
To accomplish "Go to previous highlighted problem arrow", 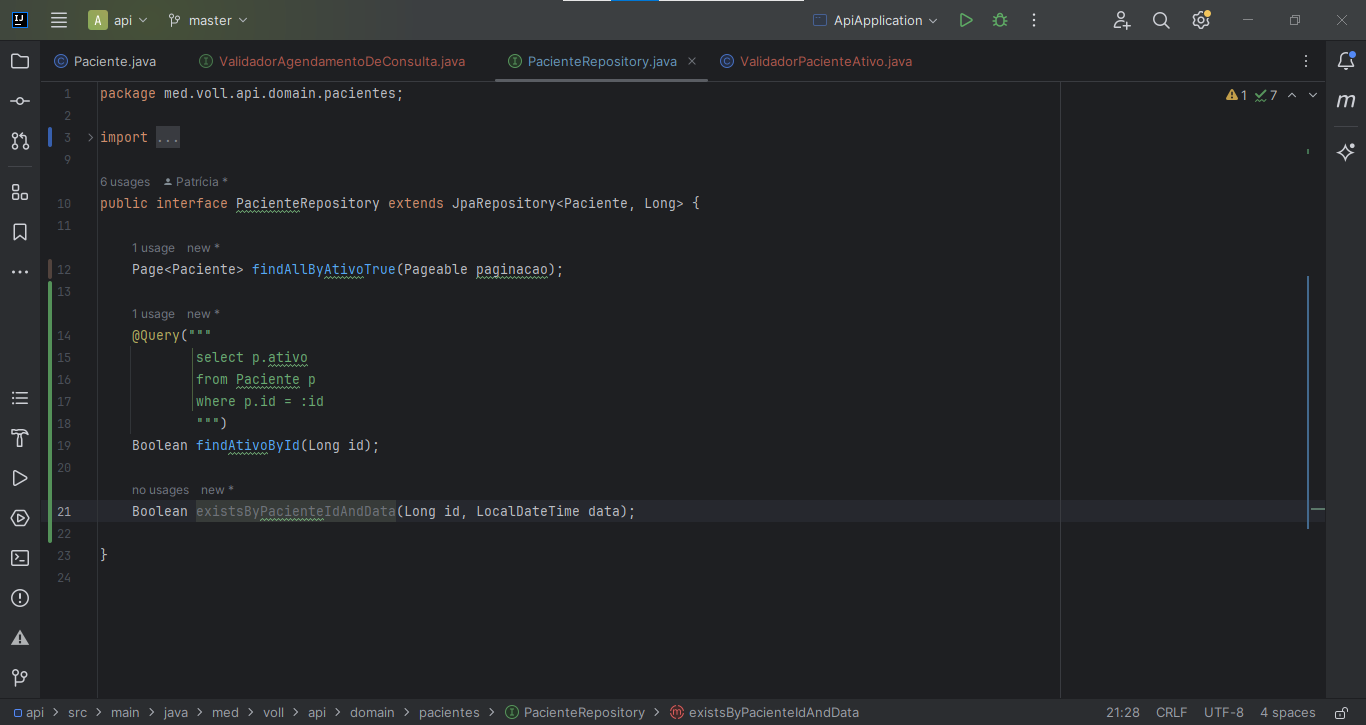I will [1292, 95].
